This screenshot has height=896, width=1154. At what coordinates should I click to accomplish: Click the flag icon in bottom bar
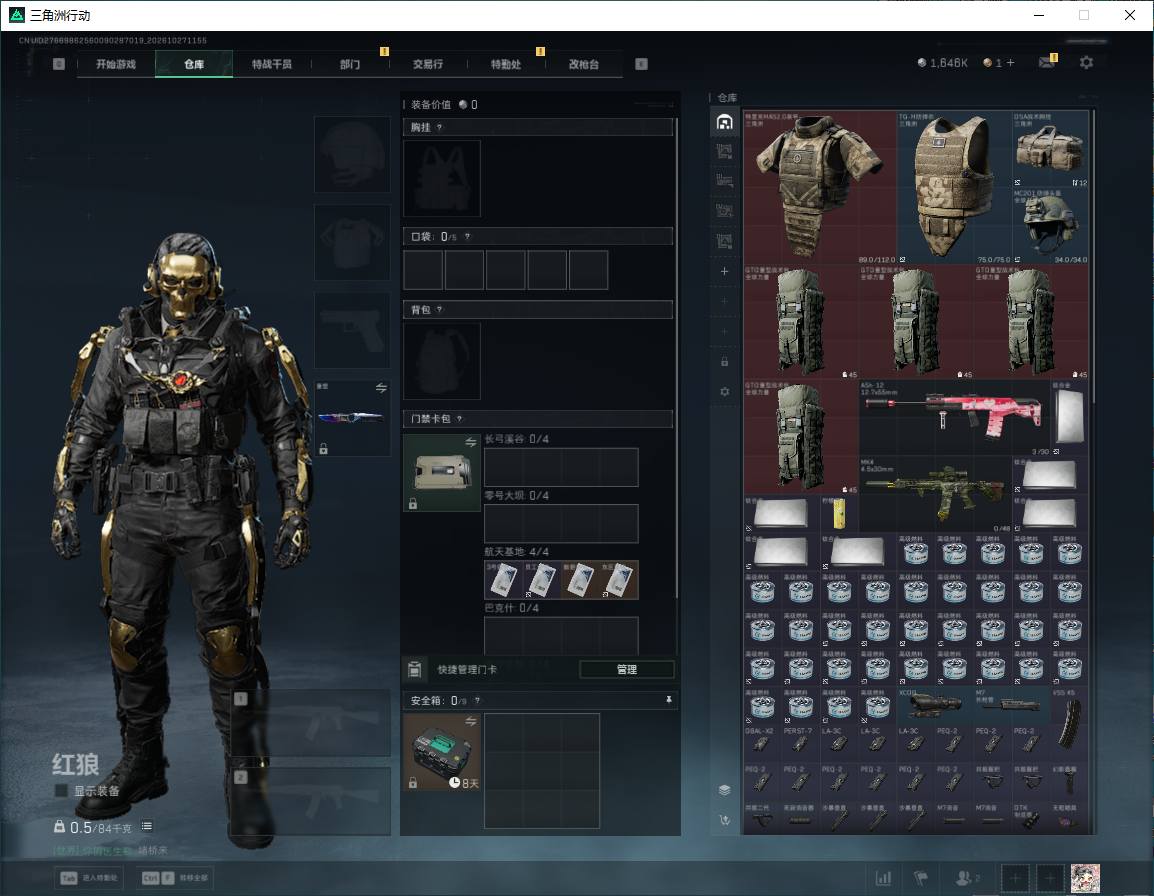(x=921, y=878)
